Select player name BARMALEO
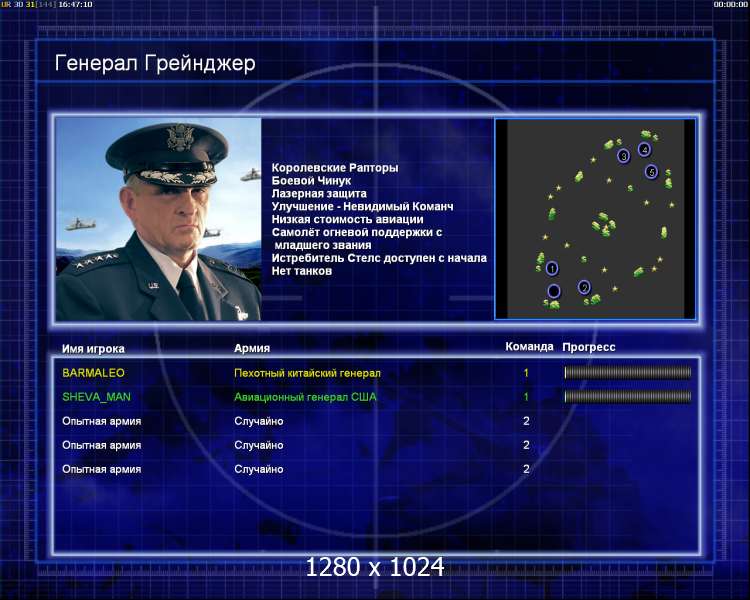This screenshot has height=600, width=750. point(93,373)
